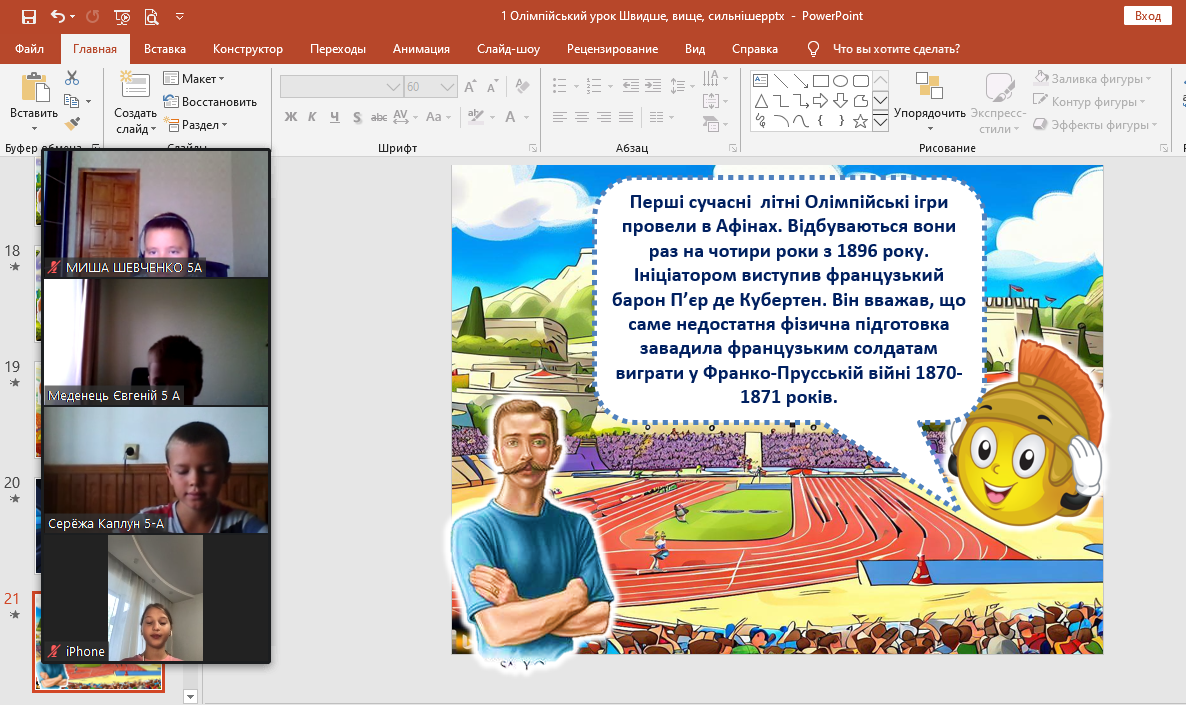
Task: Open the Упорядочить arrange menu
Action: (930, 102)
